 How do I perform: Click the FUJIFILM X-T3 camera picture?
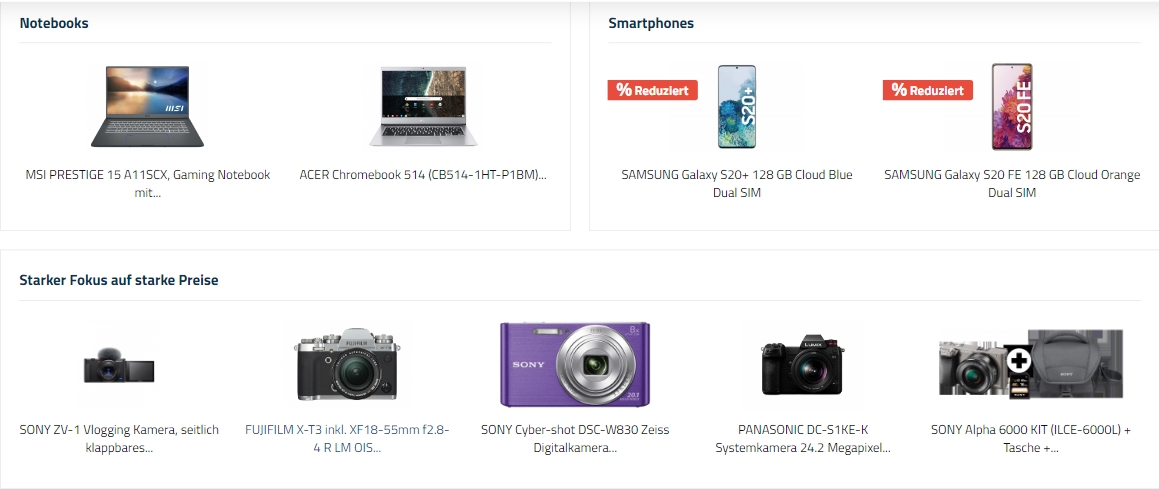tap(347, 363)
